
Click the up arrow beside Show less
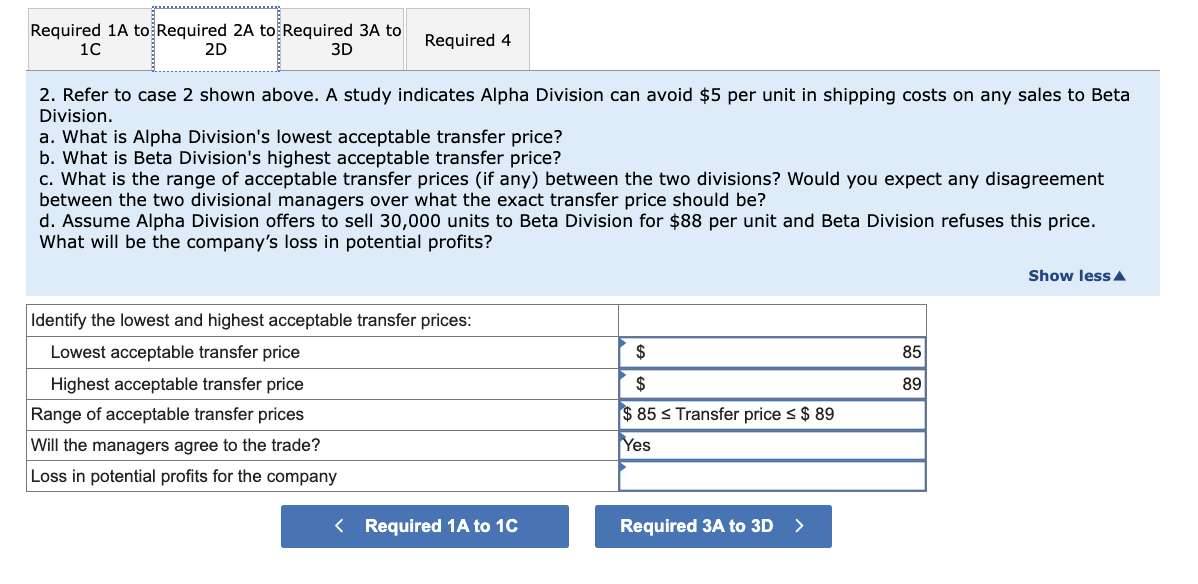pos(1119,275)
